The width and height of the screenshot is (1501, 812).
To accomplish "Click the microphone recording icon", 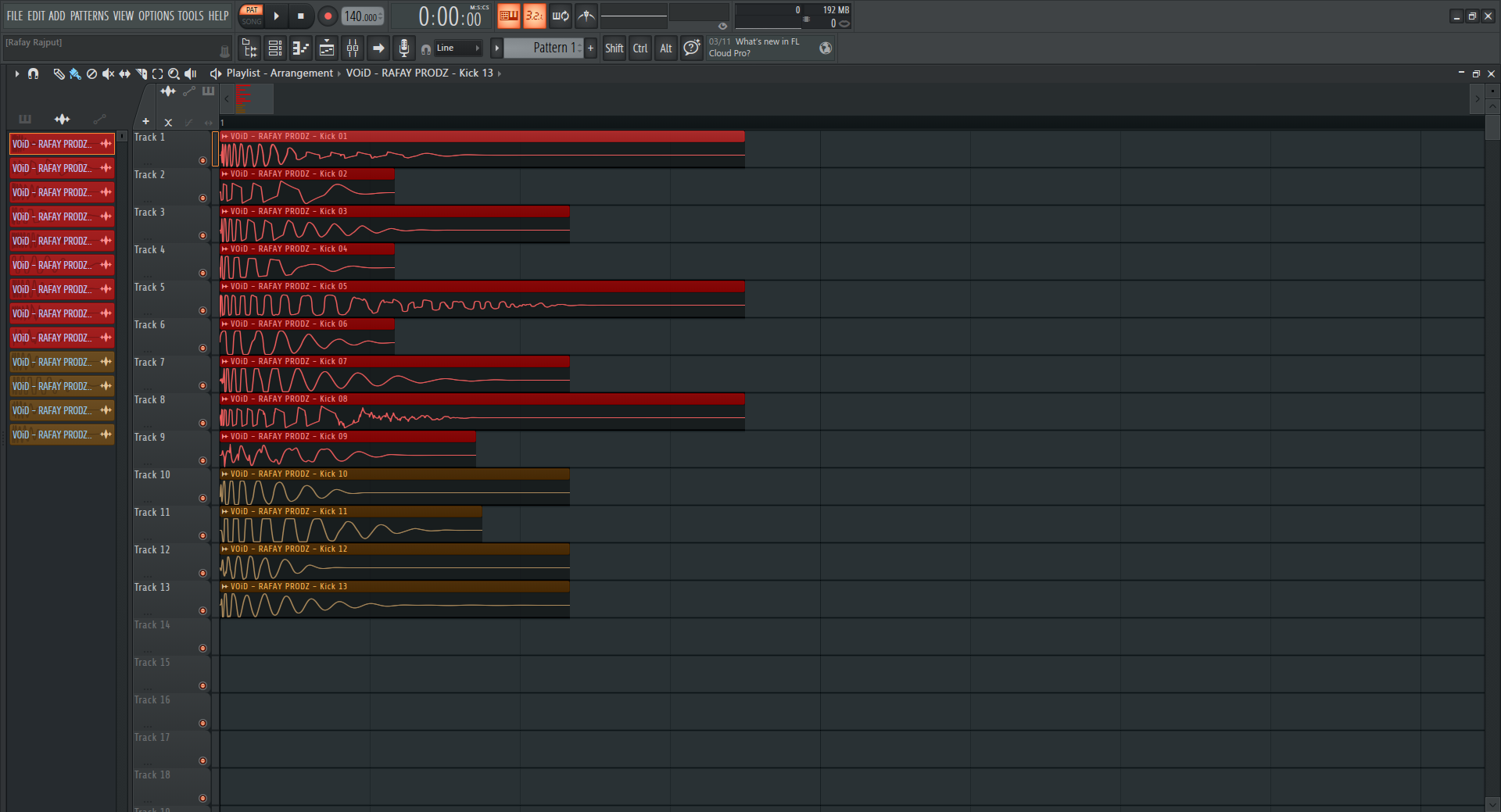I will pyautogui.click(x=403, y=48).
